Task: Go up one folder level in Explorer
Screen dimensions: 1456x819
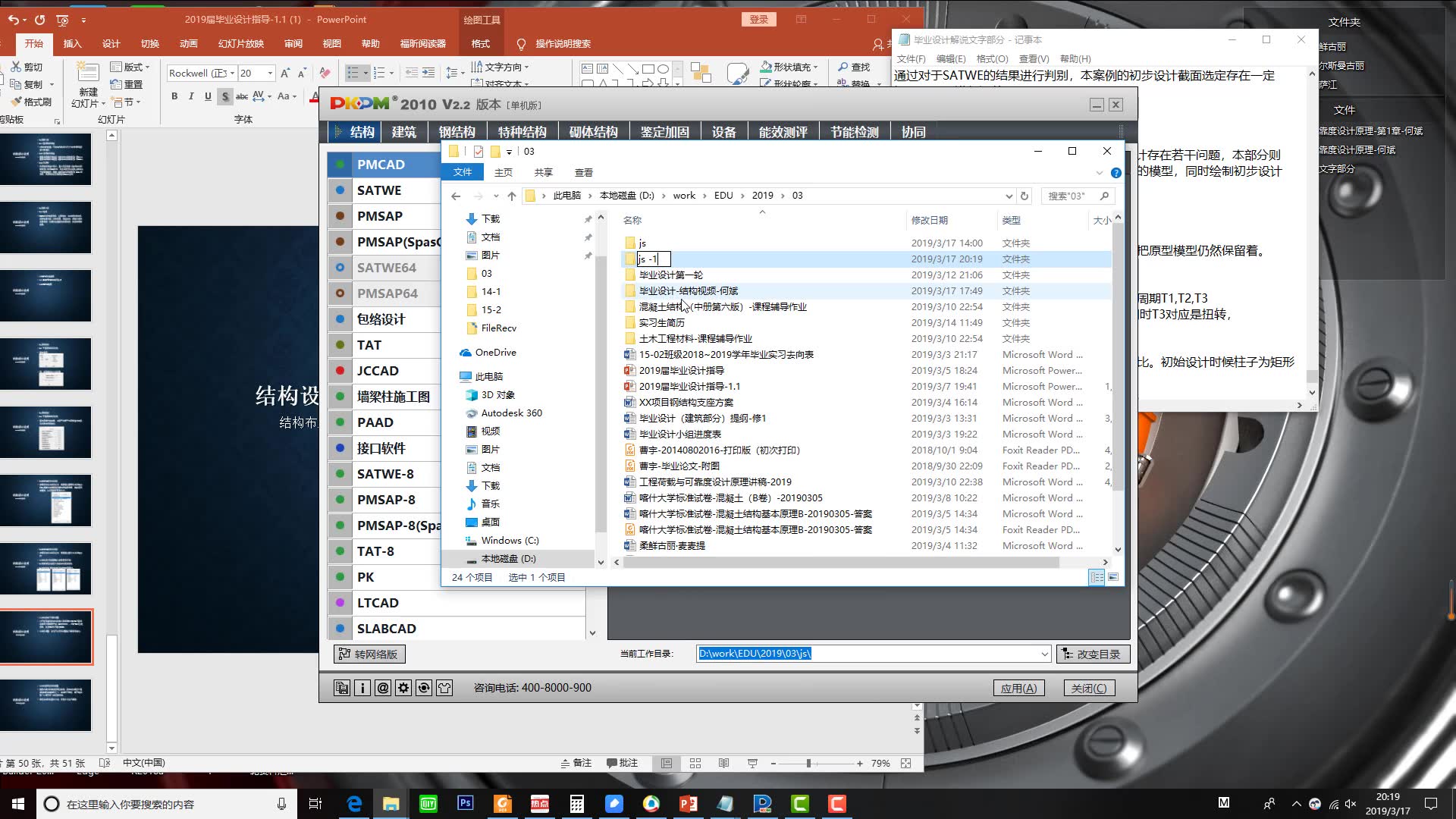Action: 512,196
